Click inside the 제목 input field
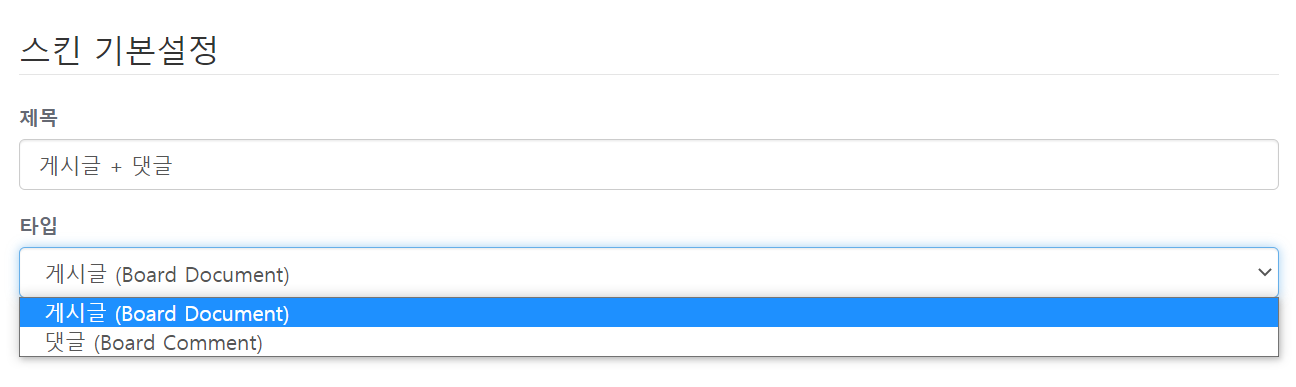The width and height of the screenshot is (1296, 387). (649, 164)
